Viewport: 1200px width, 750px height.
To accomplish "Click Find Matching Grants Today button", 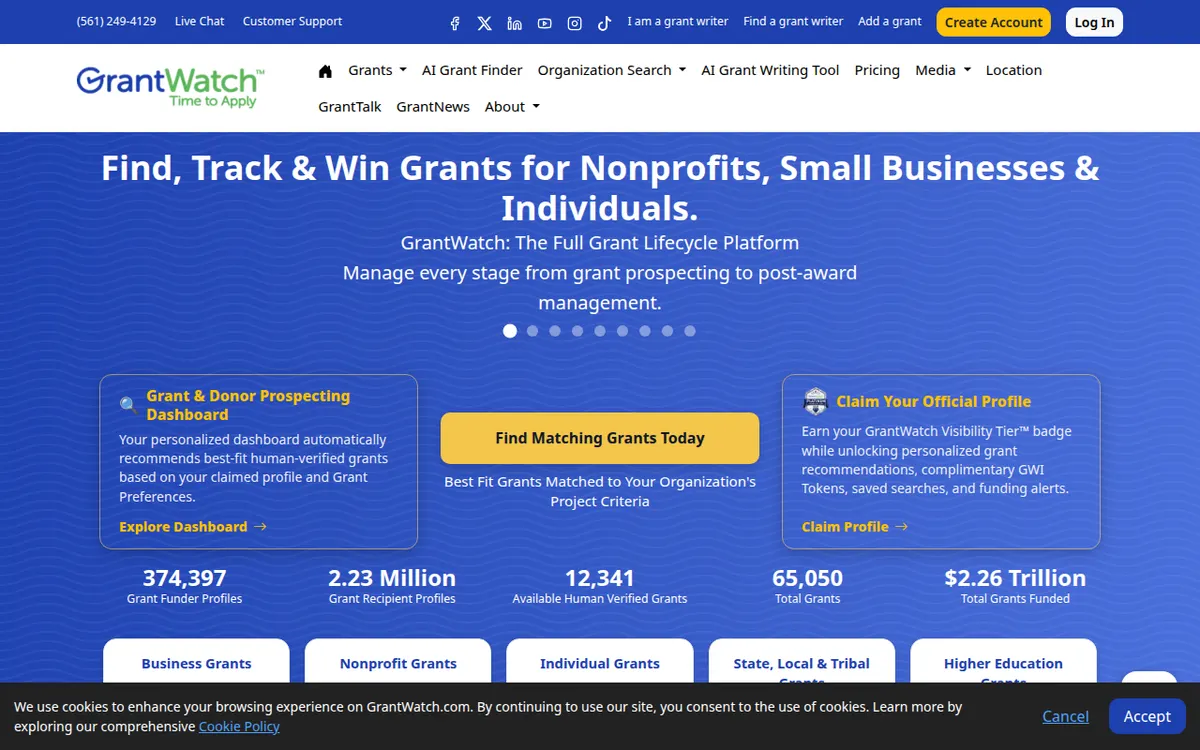I will 600,438.
